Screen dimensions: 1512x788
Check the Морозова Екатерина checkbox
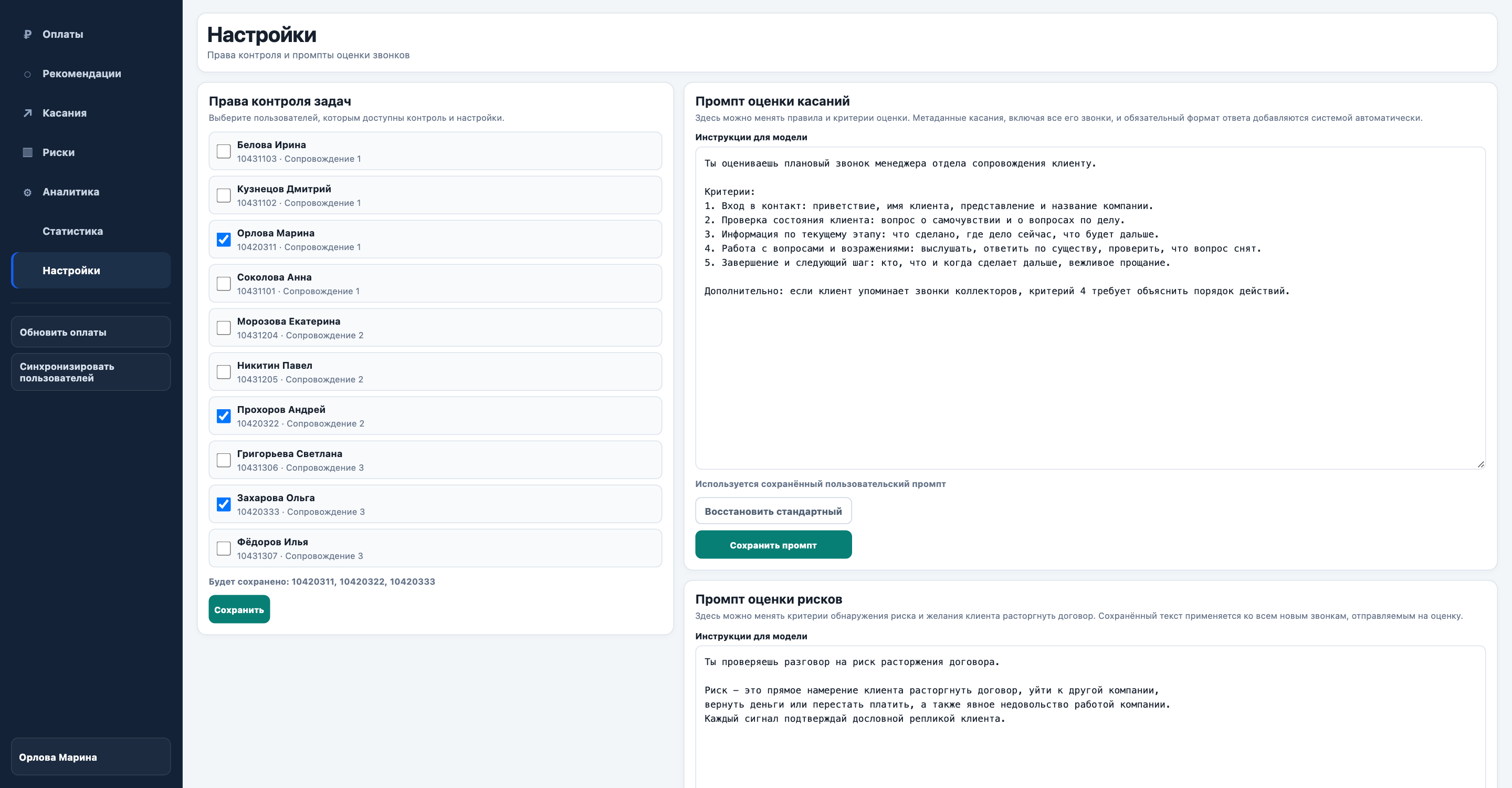point(224,328)
